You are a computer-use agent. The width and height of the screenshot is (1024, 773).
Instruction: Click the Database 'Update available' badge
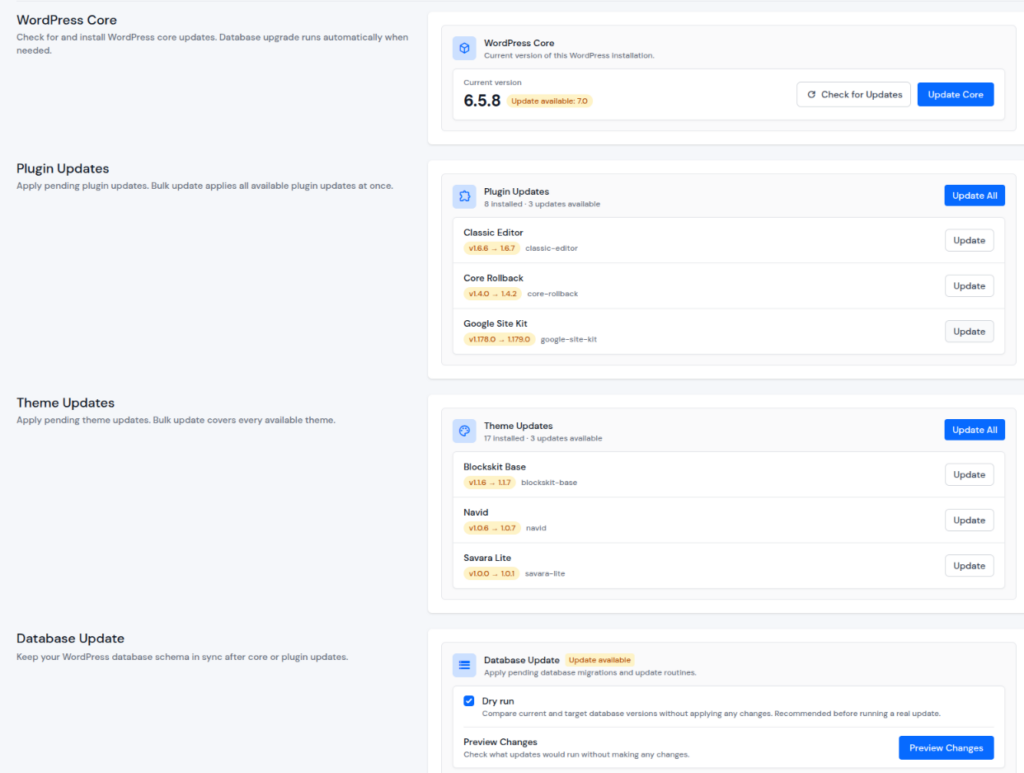pyautogui.click(x=600, y=660)
